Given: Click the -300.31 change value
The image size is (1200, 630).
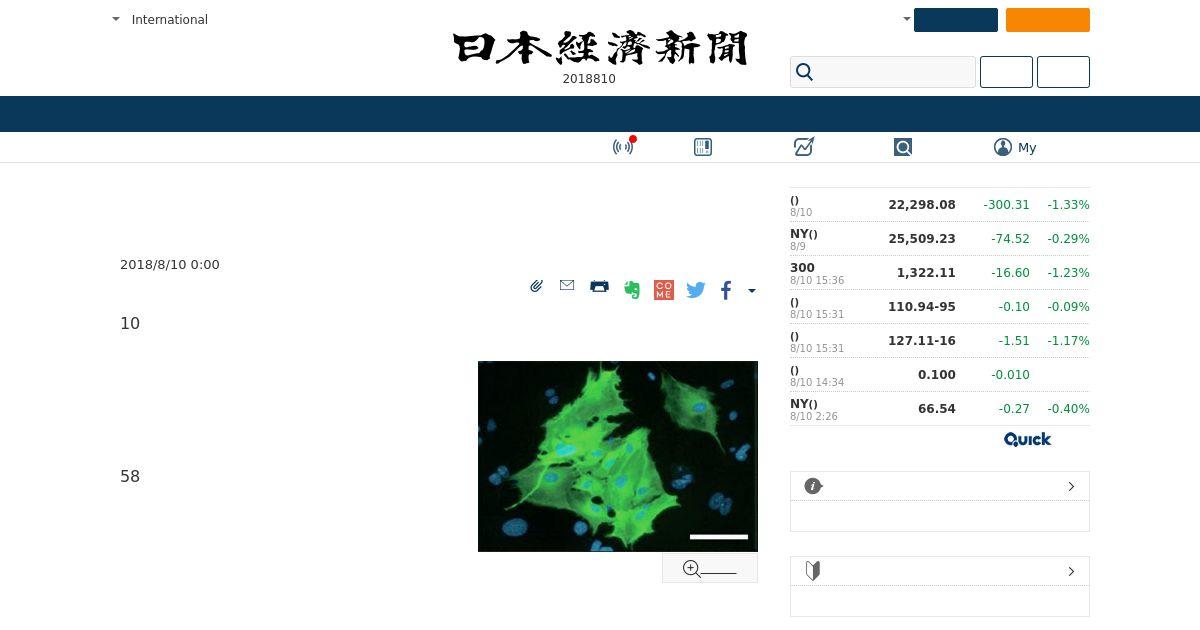Looking at the screenshot, I should click(x=1006, y=205).
